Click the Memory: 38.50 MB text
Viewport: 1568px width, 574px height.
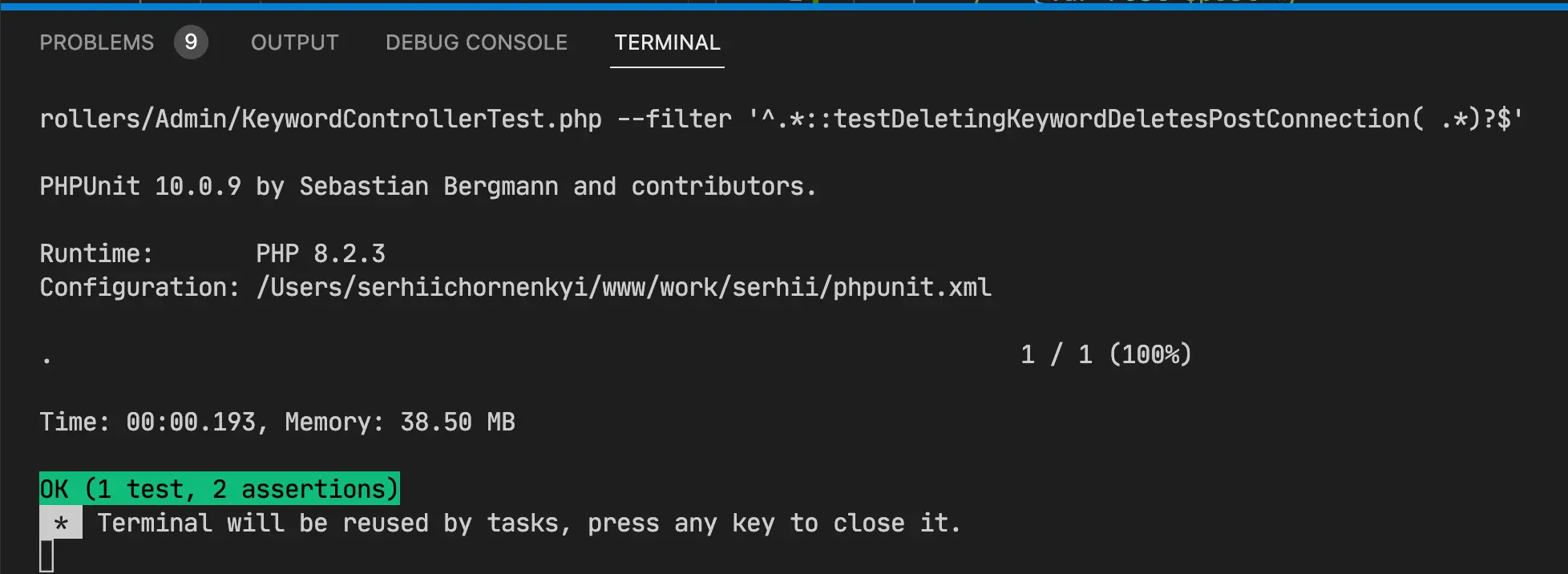(399, 422)
